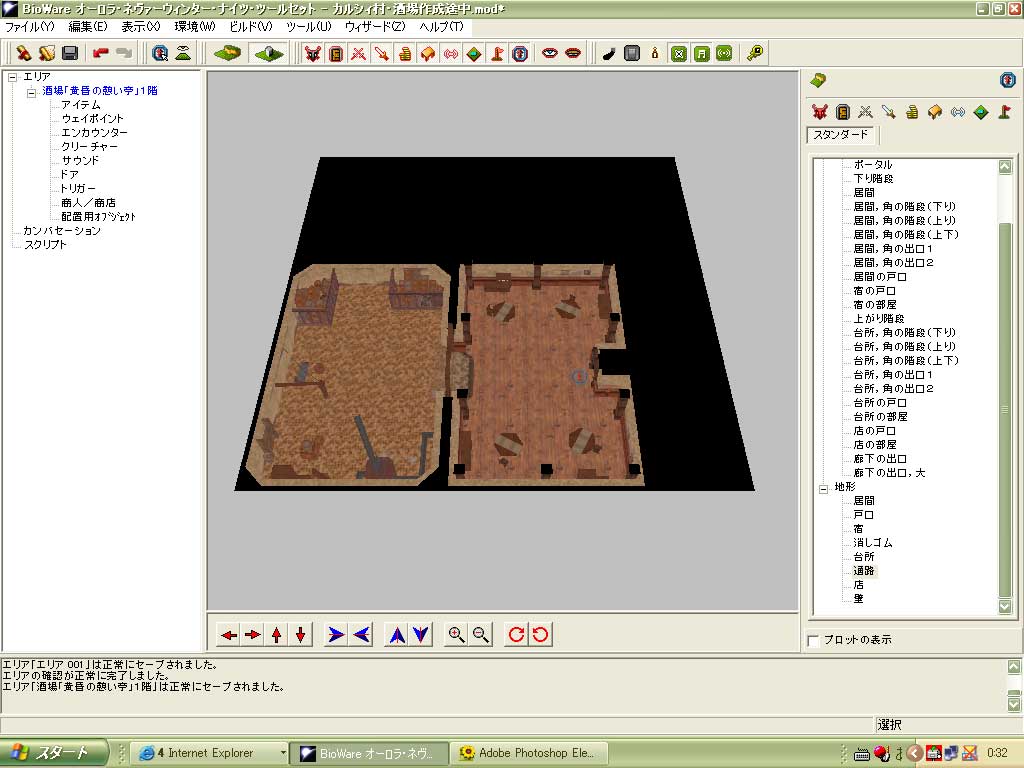Toggle encounter crossed-swords display in main toolbar
The image size is (1024, 768).
[359, 54]
